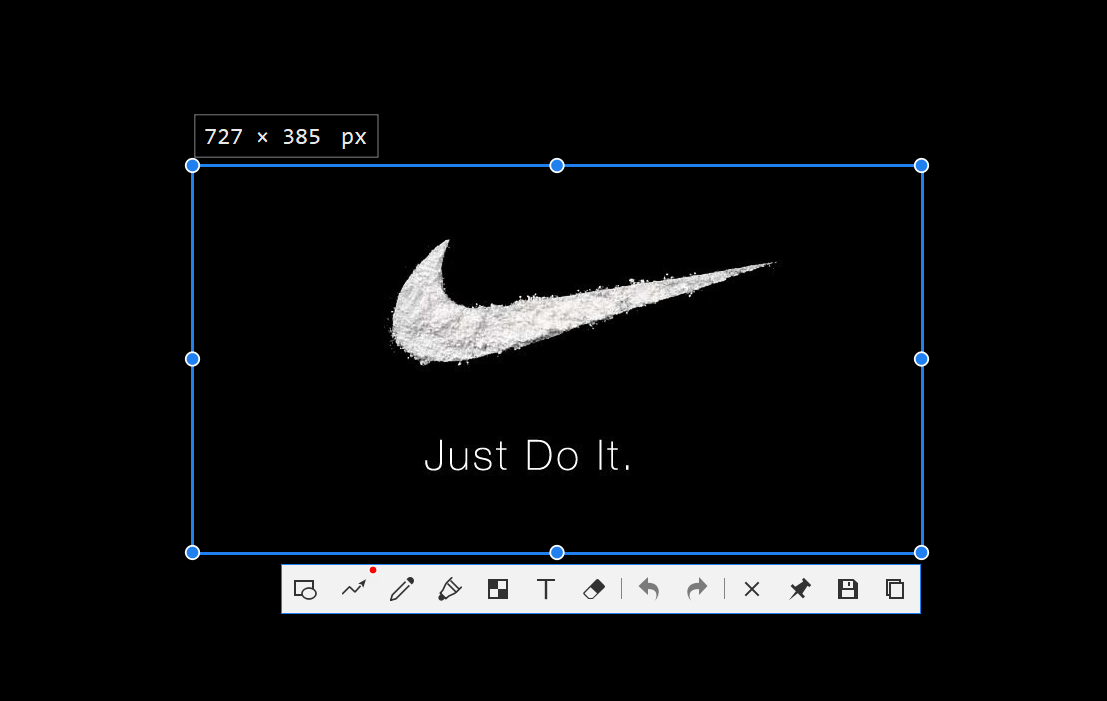1107x701 pixels.
Task: Click the right-middle selection edge handle
Action: coord(921,359)
